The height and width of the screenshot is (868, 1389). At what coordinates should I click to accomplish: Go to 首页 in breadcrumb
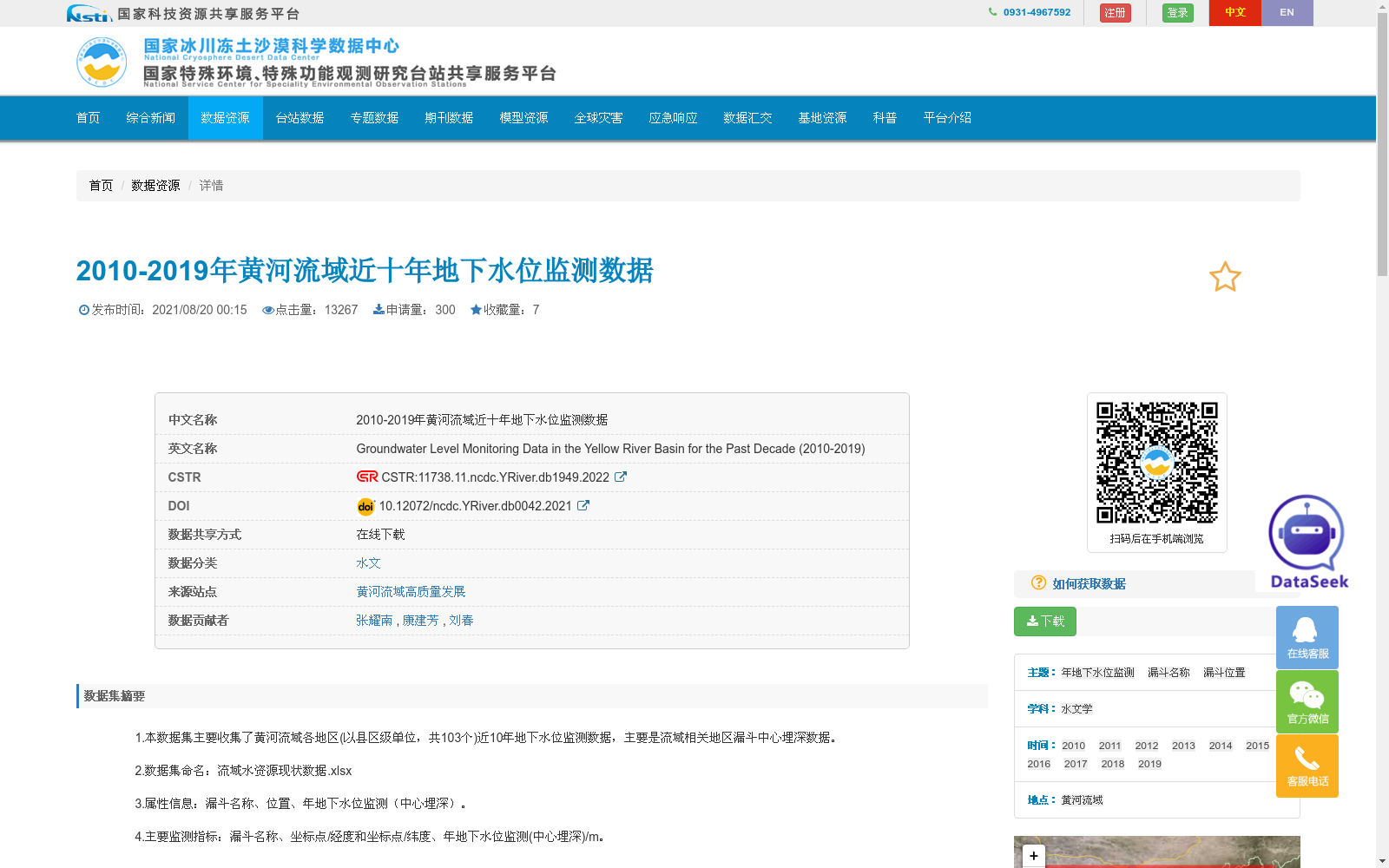pos(101,186)
